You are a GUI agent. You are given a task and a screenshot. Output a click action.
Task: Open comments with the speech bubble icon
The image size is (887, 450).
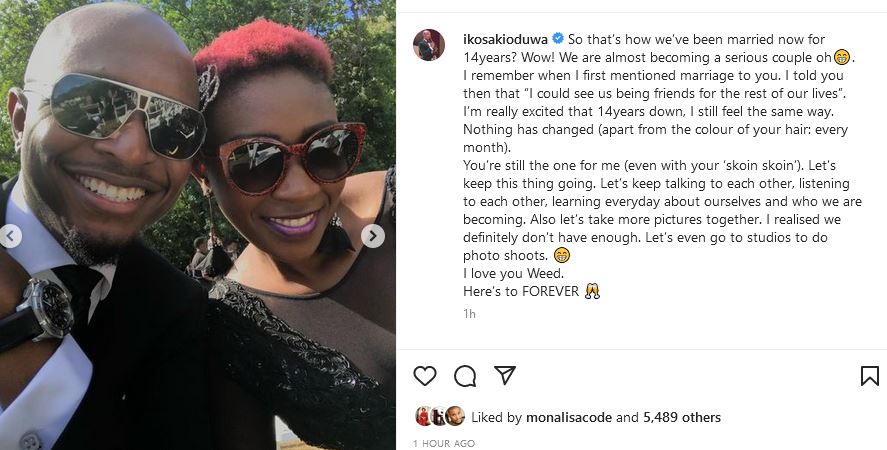(465, 376)
